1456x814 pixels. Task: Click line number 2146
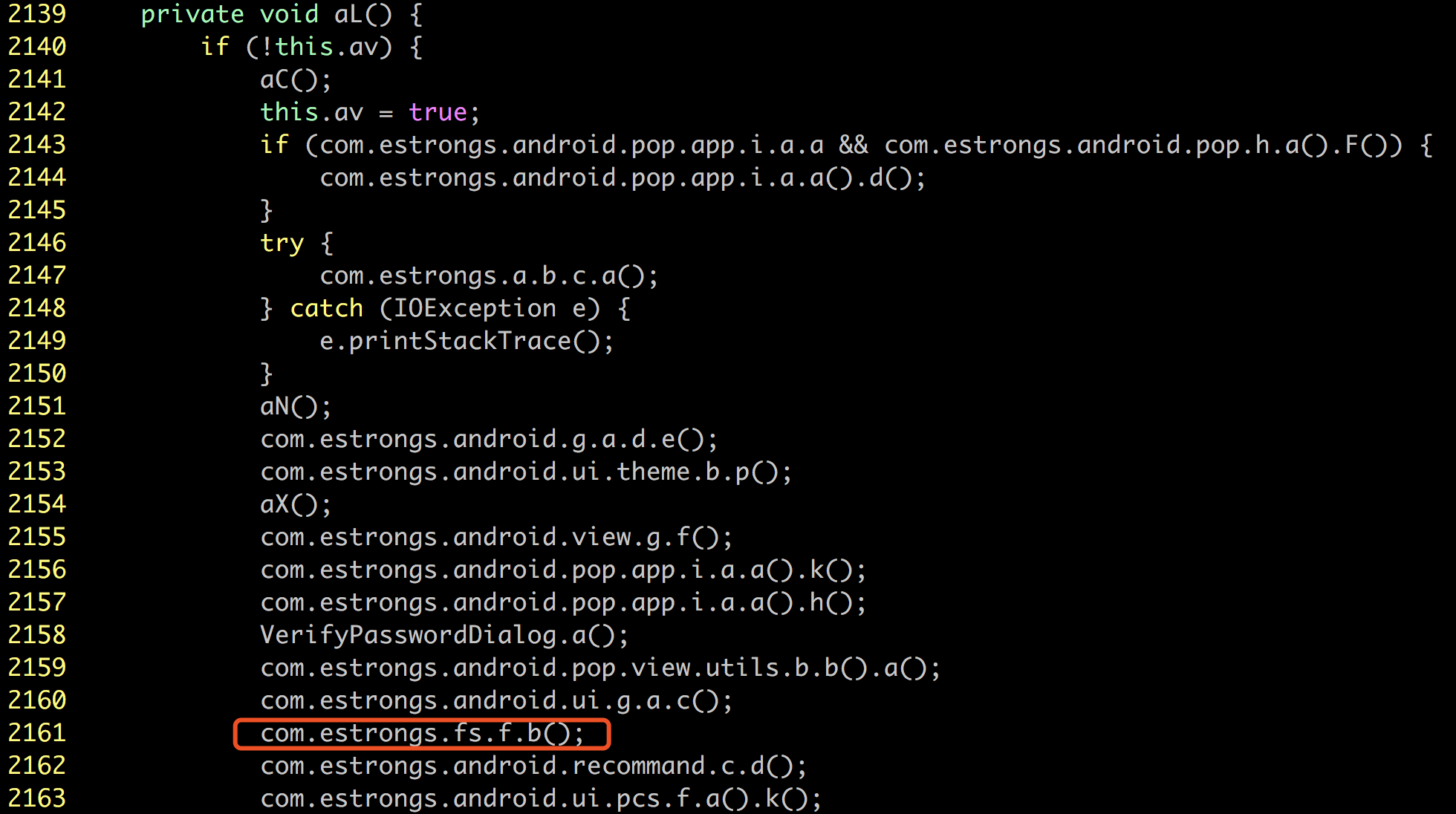pyautogui.click(x=37, y=243)
